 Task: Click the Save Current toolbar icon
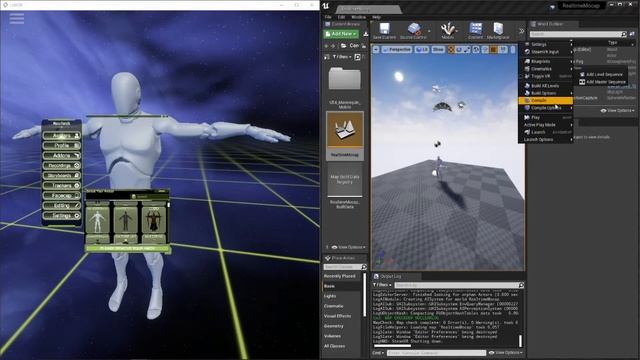coord(384,31)
